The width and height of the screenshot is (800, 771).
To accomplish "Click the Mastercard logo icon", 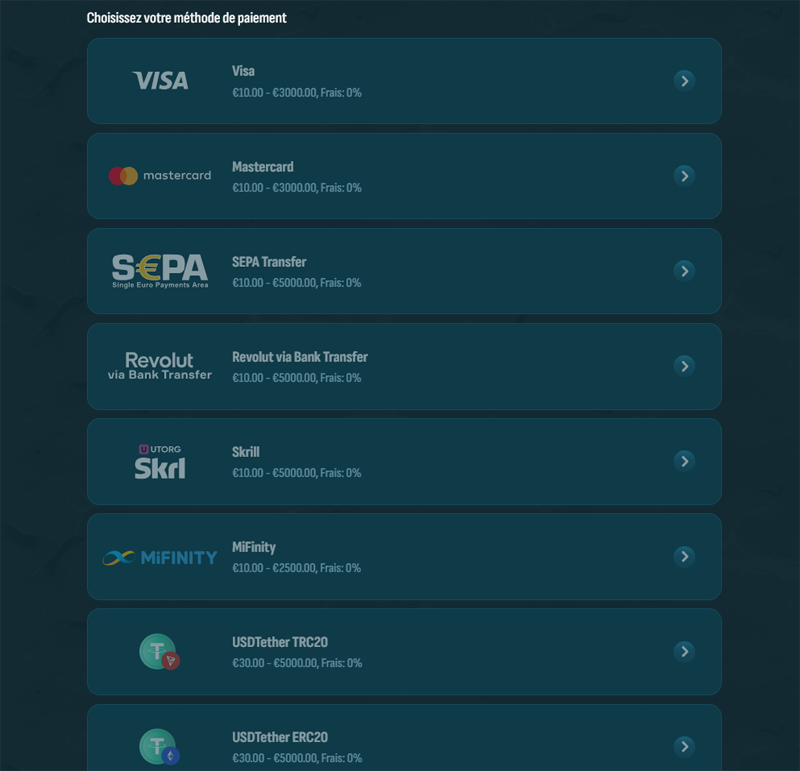I will pos(160,176).
